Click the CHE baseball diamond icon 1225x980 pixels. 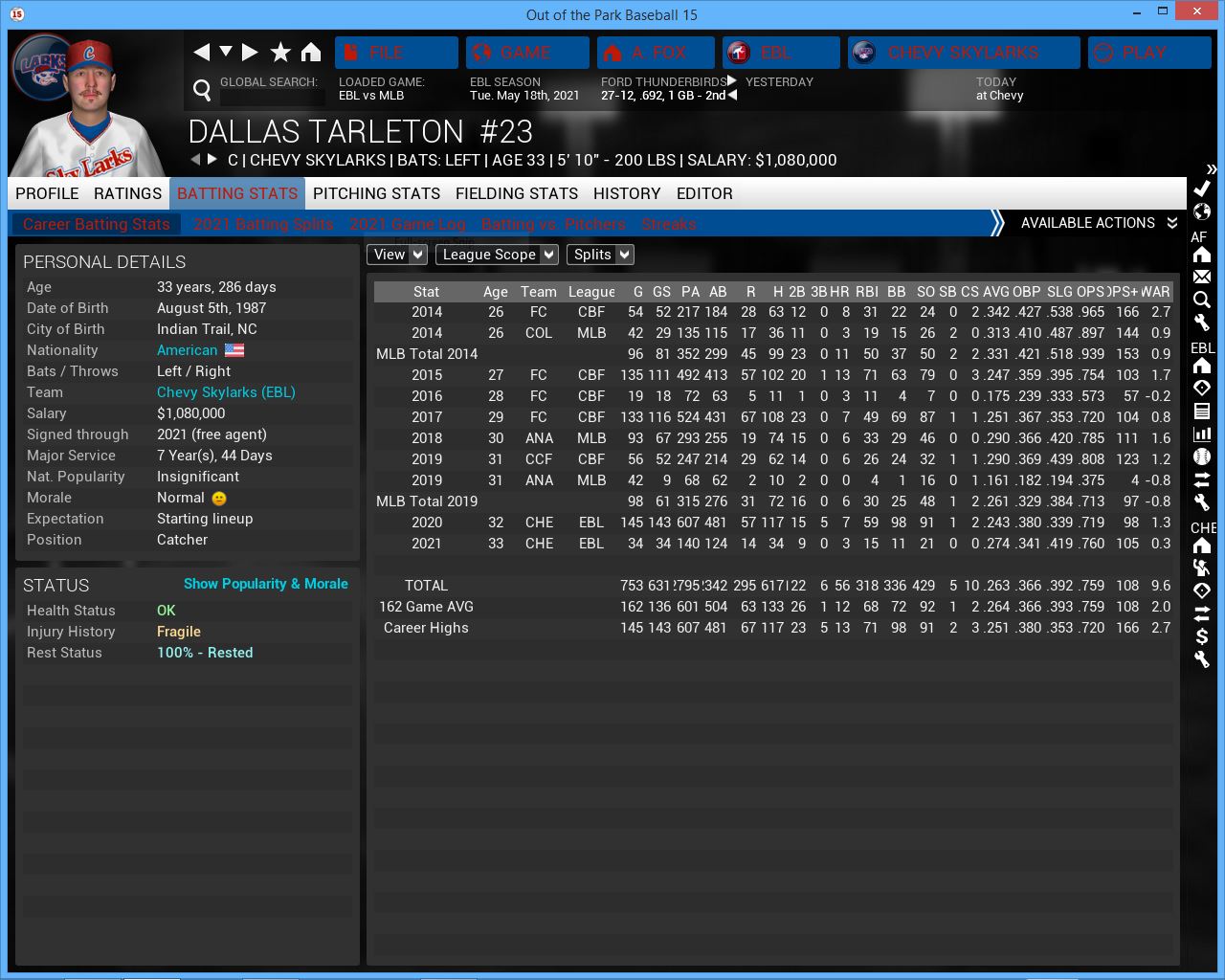pyautogui.click(x=1202, y=590)
